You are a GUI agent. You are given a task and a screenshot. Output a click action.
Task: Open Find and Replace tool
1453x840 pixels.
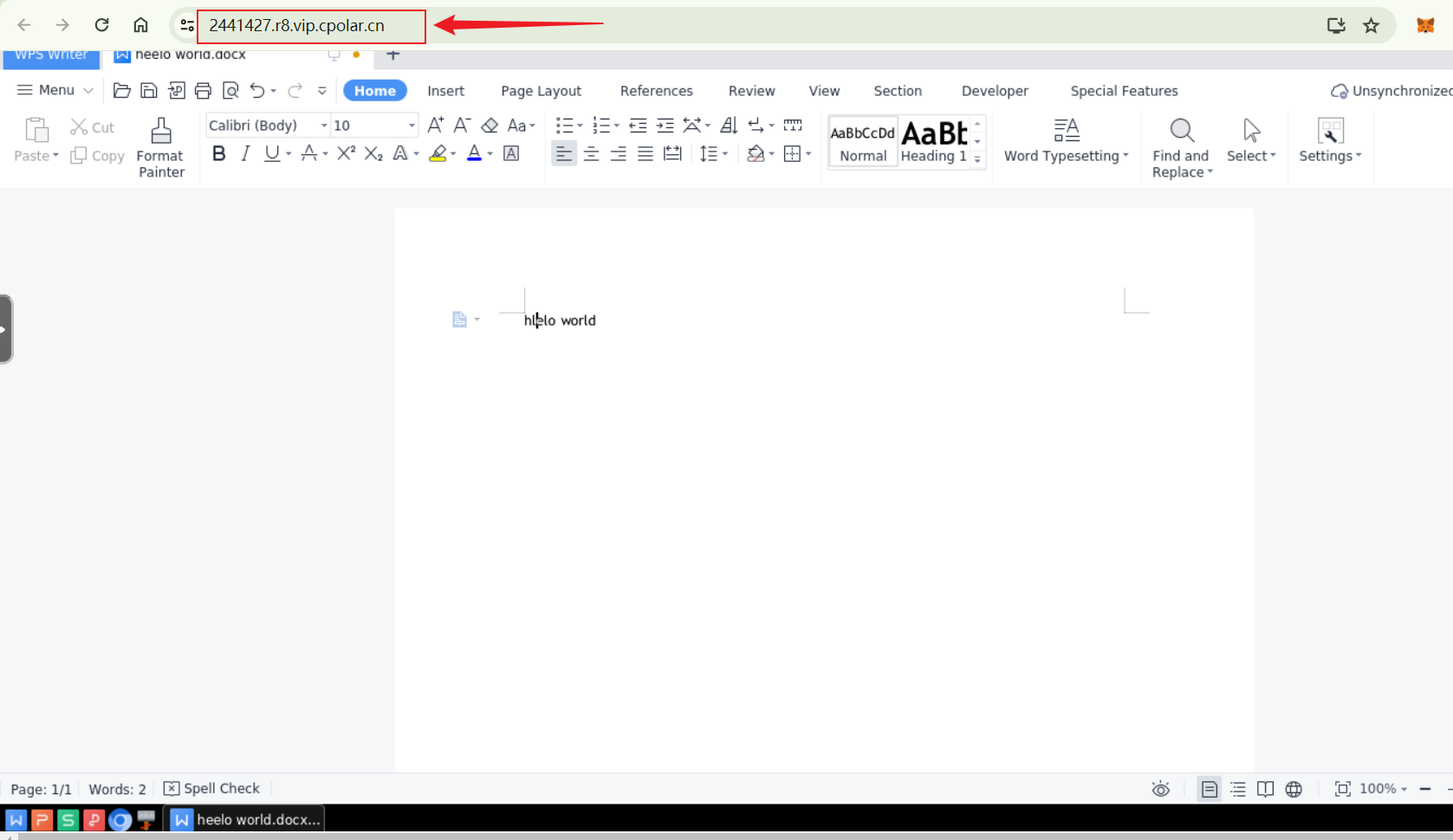1181,147
